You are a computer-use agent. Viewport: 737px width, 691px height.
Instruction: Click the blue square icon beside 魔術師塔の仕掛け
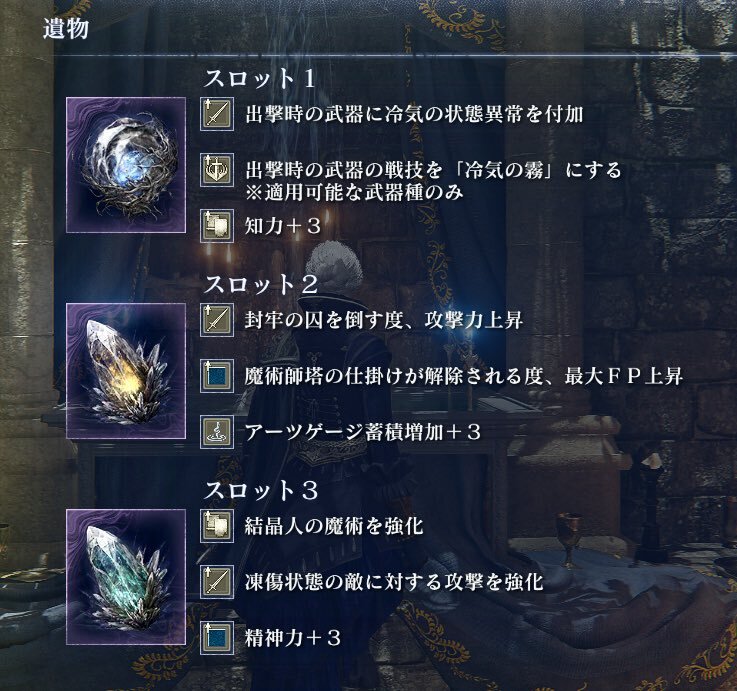pyautogui.click(x=217, y=376)
